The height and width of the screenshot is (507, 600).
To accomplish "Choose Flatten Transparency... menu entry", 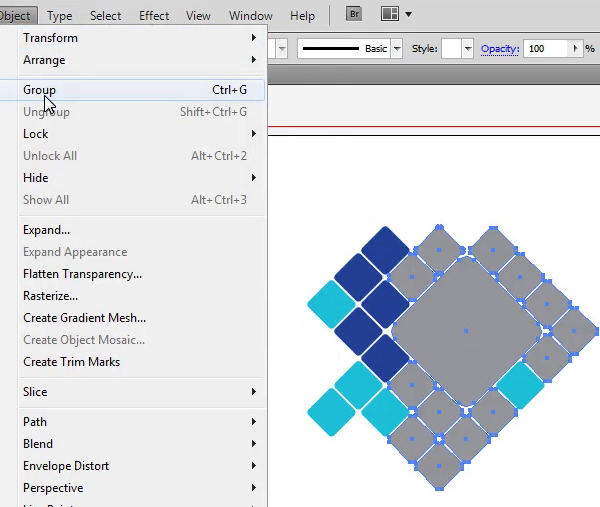I will [x=82, y=274].
